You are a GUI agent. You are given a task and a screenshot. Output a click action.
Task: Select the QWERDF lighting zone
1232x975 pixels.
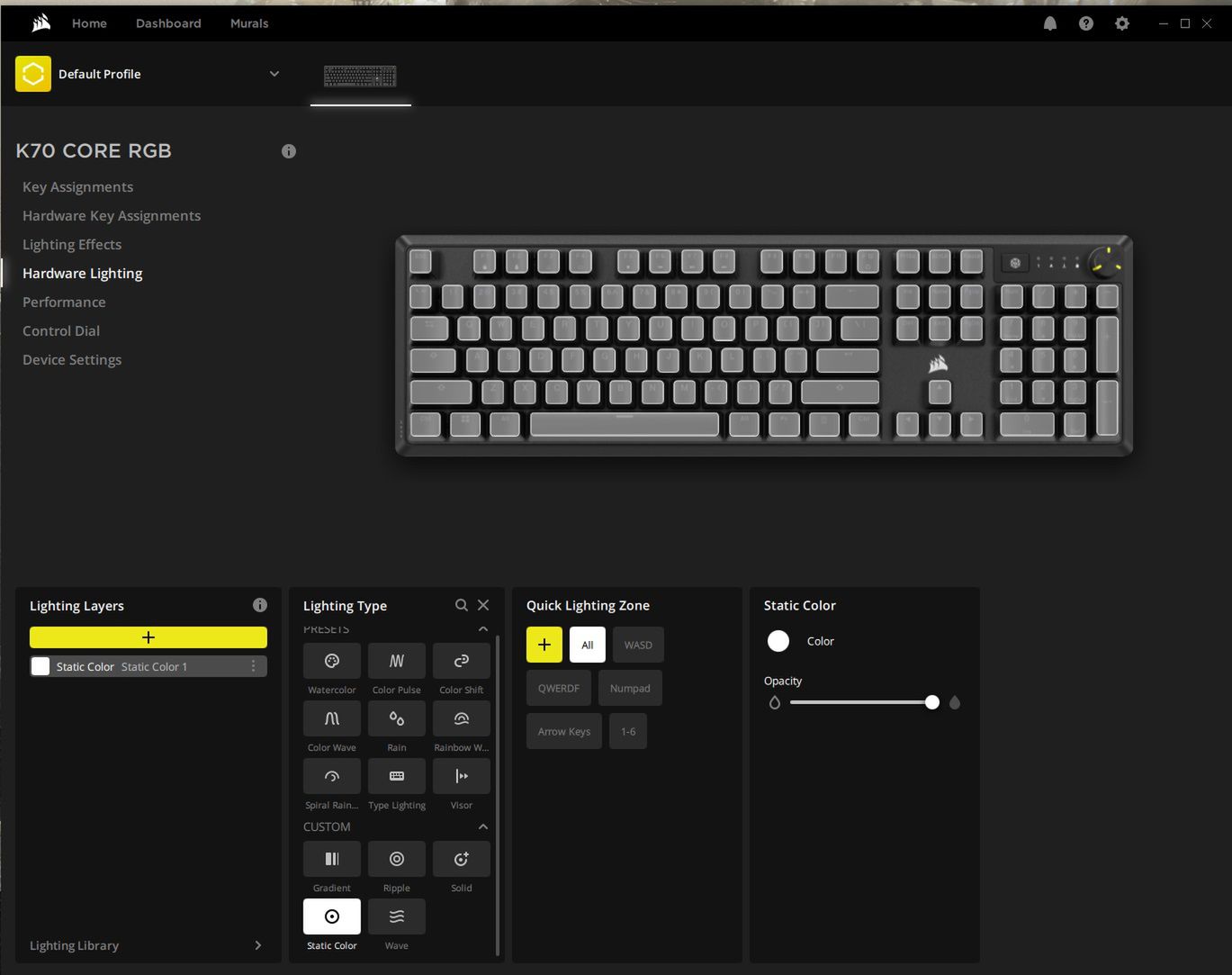[559, 688]
